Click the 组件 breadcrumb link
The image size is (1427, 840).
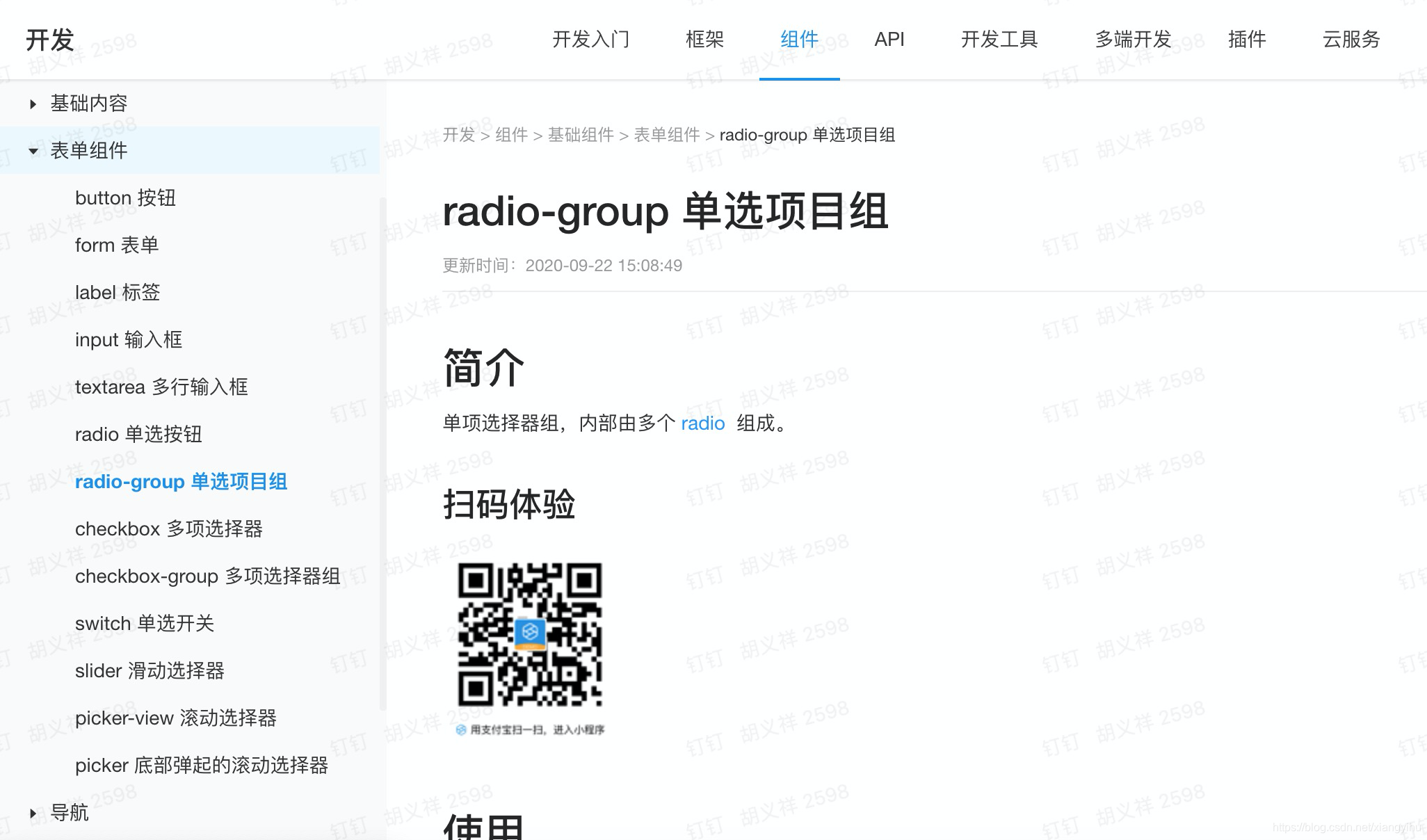(511, 135)
